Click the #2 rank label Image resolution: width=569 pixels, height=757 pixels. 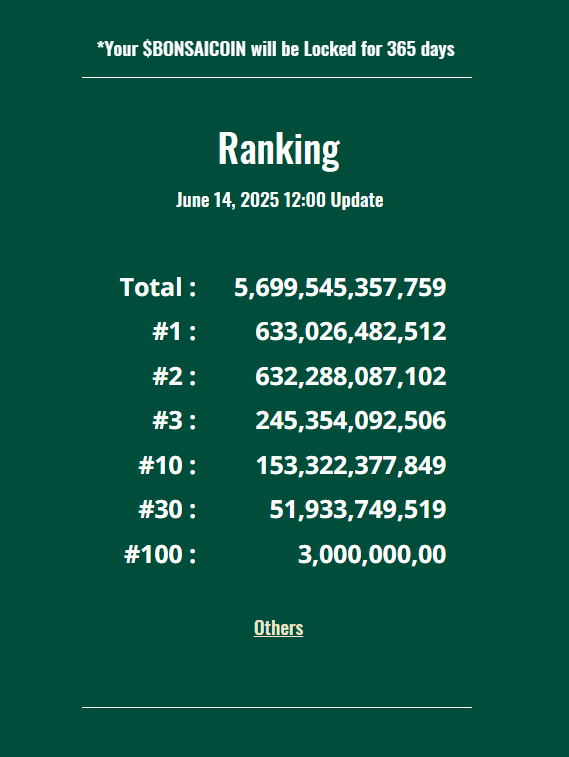(174, 376)
